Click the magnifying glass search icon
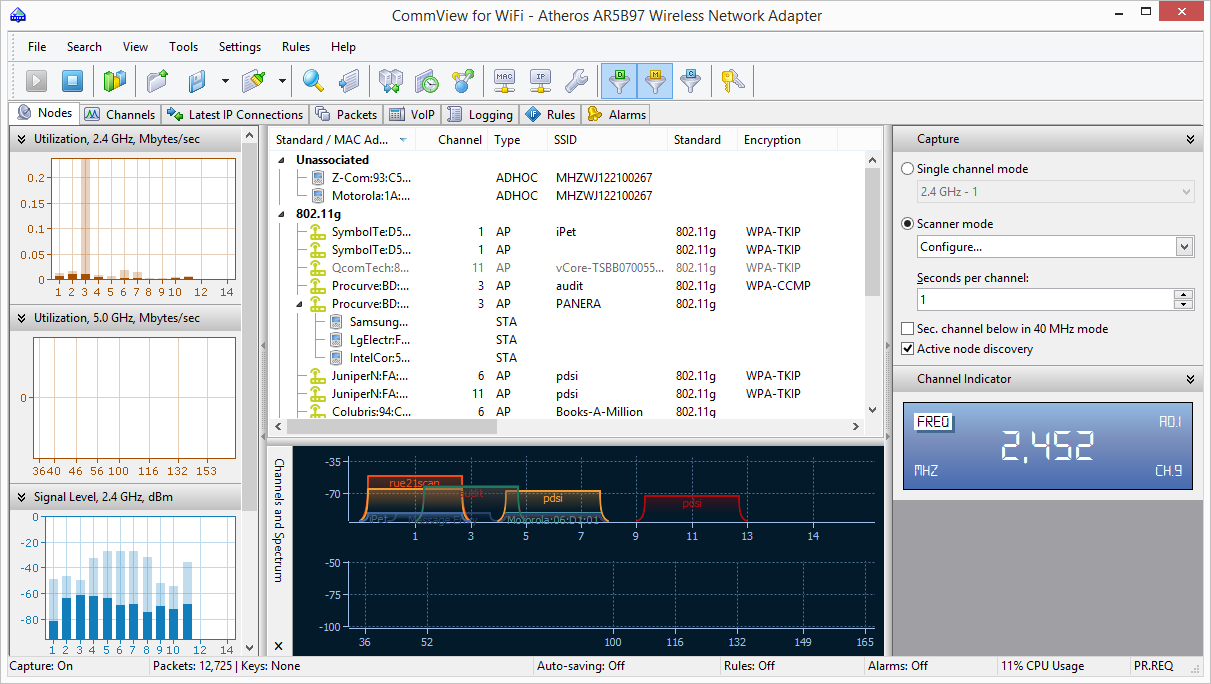 point(314,81)
